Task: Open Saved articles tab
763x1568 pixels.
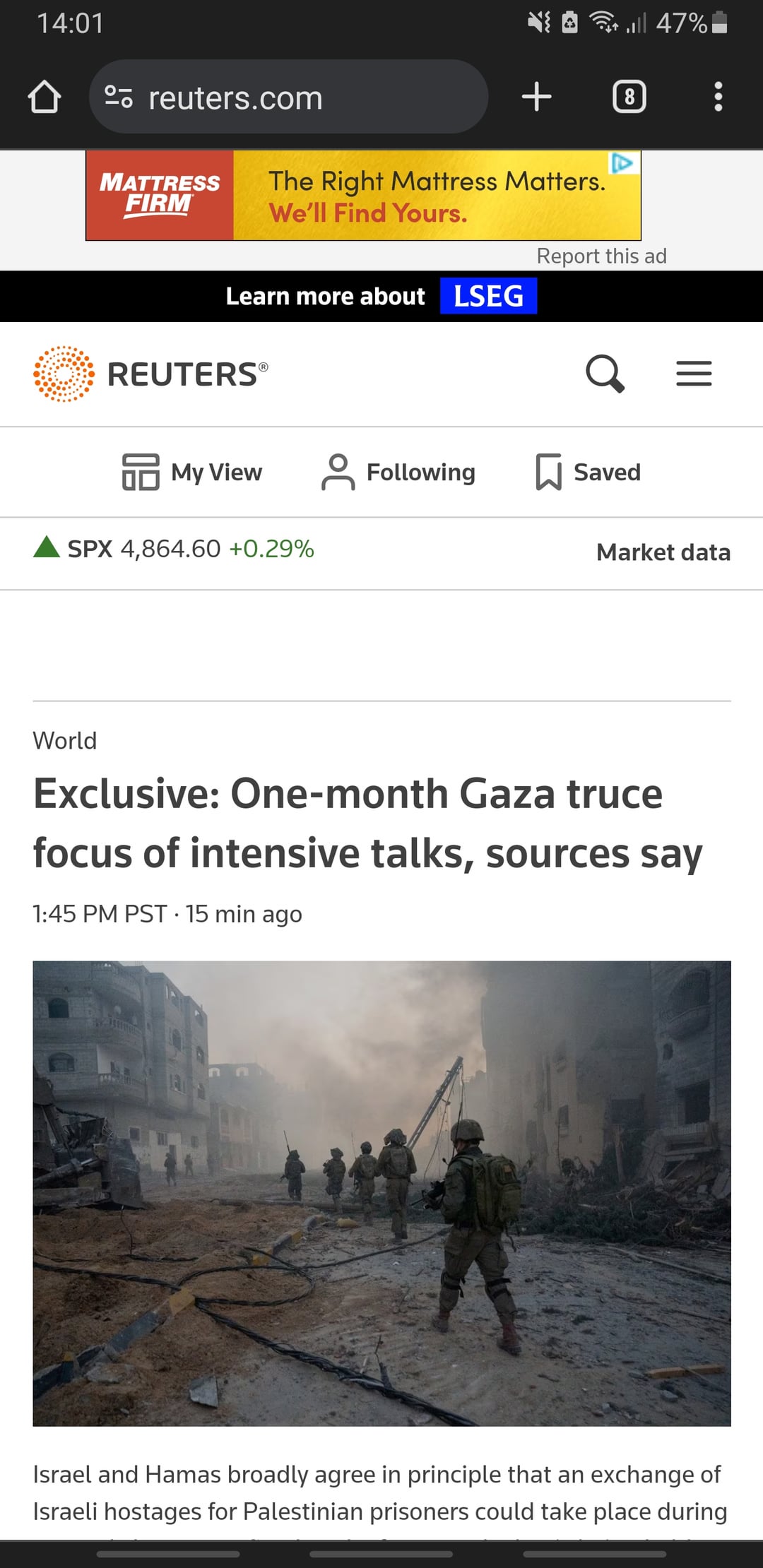Action: (588, 472)
